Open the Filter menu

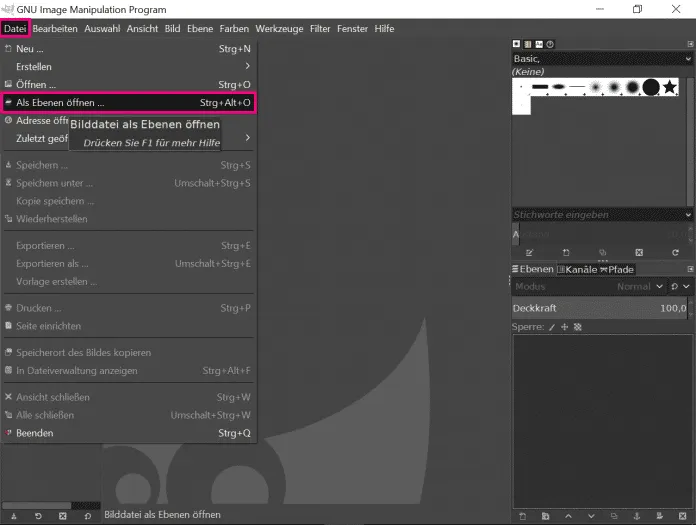point(320,29)
